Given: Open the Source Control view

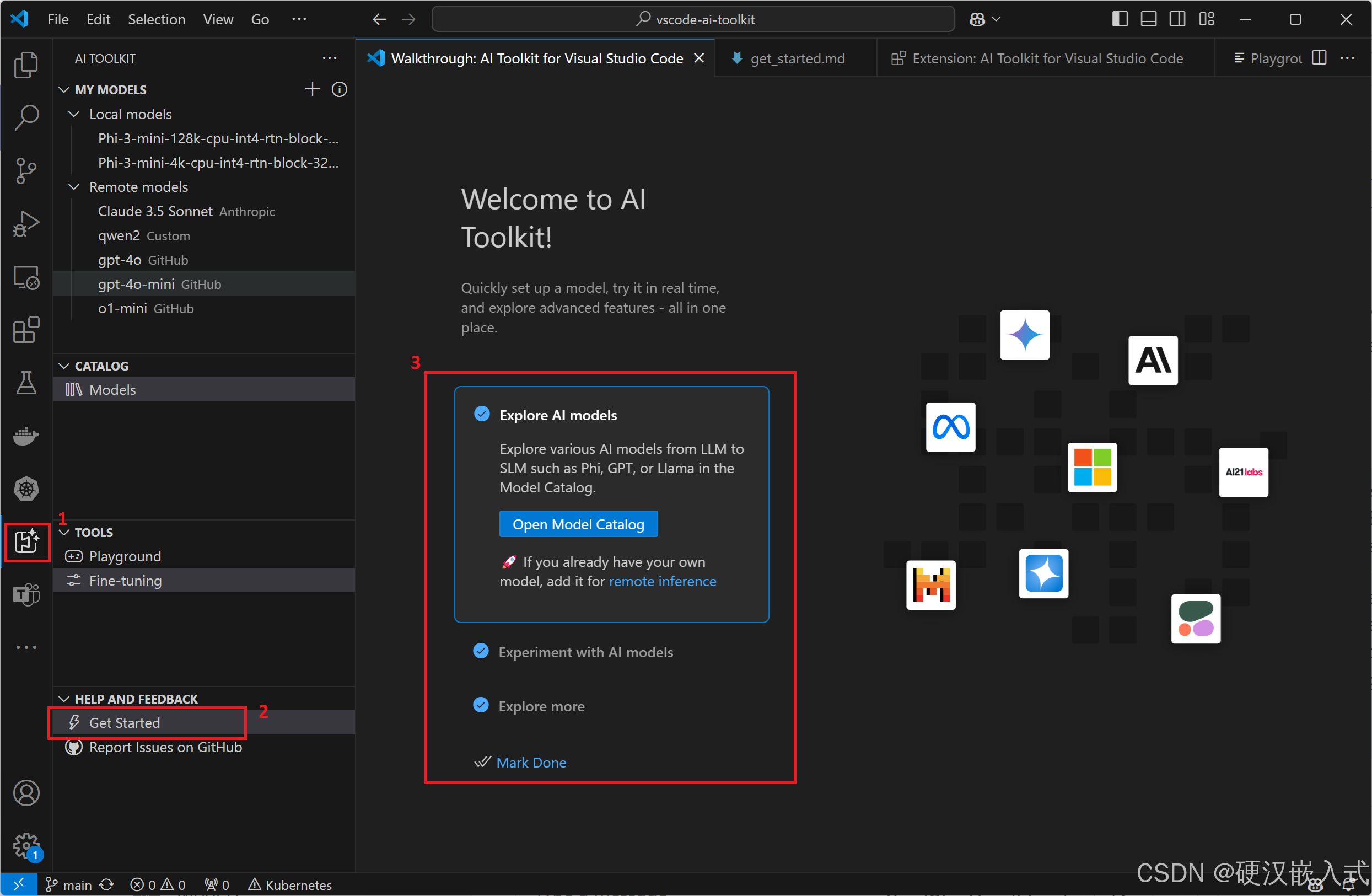Looking at the screenshot, I should [x=26, y=171].
